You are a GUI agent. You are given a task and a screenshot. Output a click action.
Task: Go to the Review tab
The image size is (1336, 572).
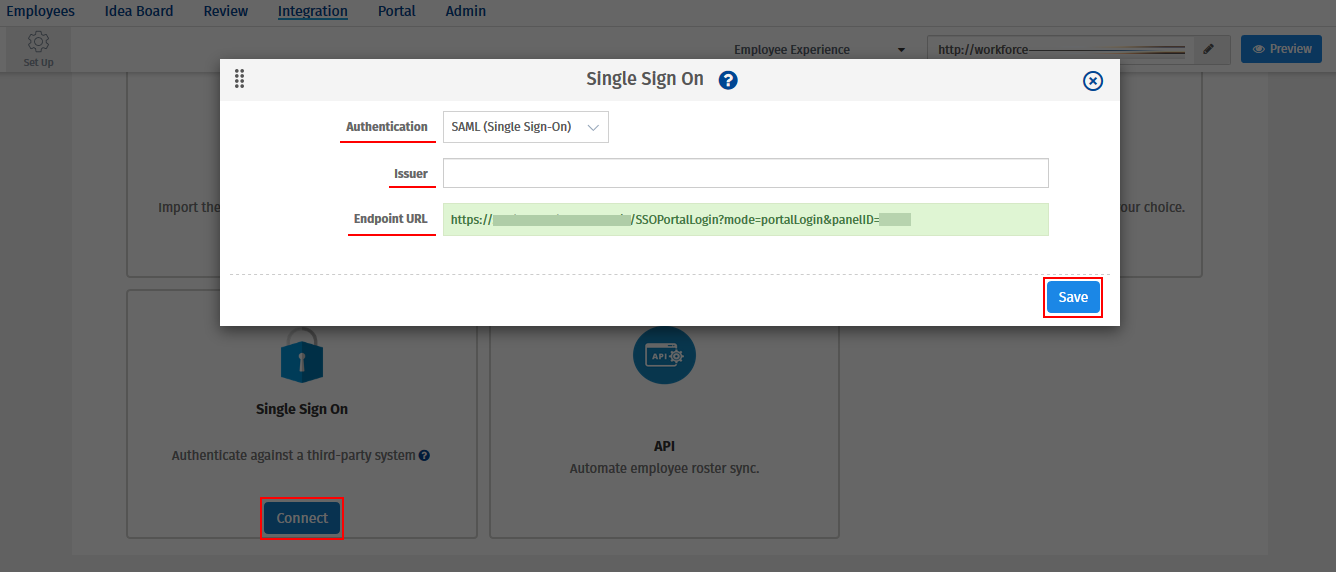tap(226, 12)
